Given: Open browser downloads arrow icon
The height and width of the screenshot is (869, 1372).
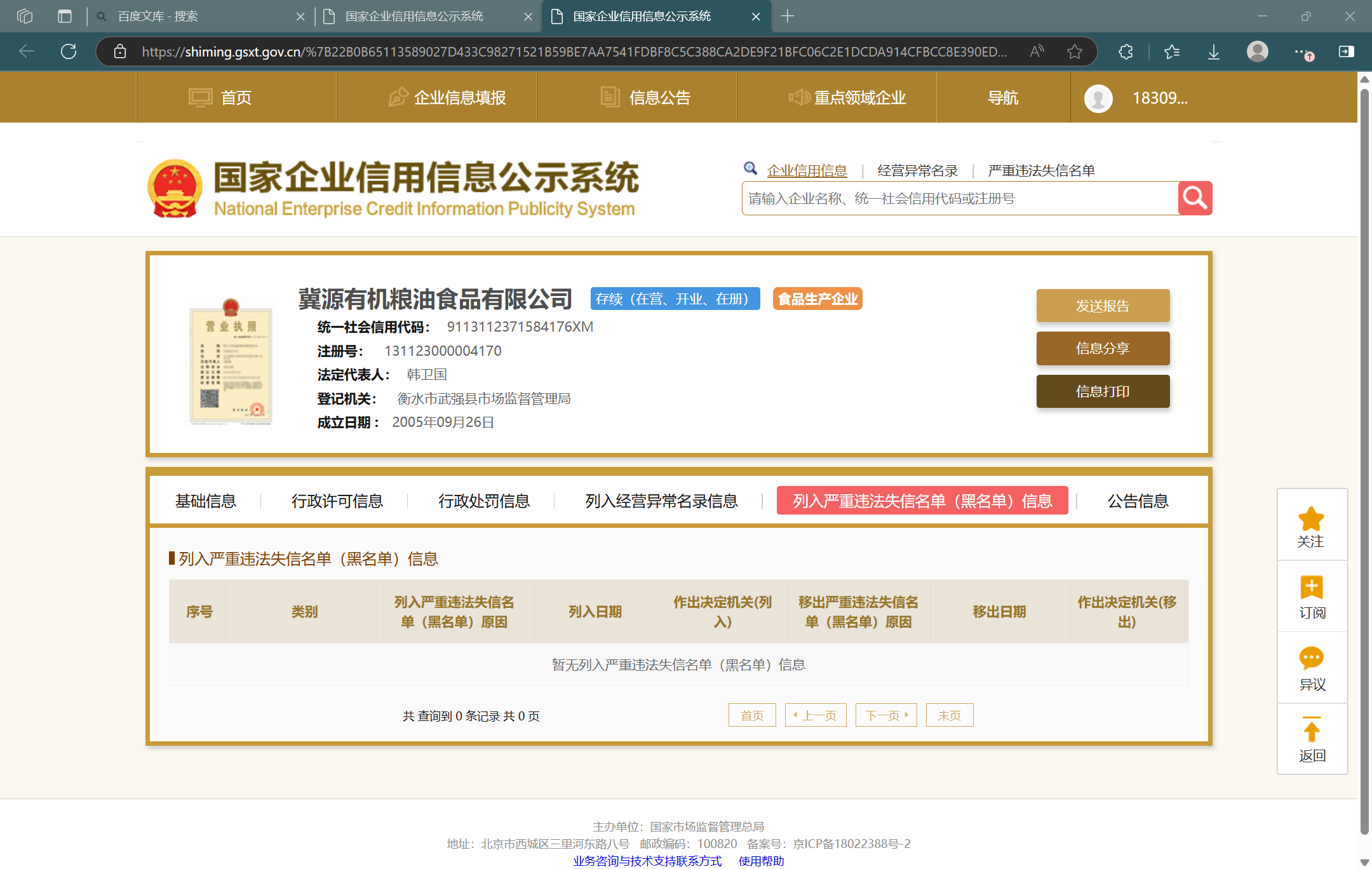Looking at the screenshot, I should point(1213,51).
